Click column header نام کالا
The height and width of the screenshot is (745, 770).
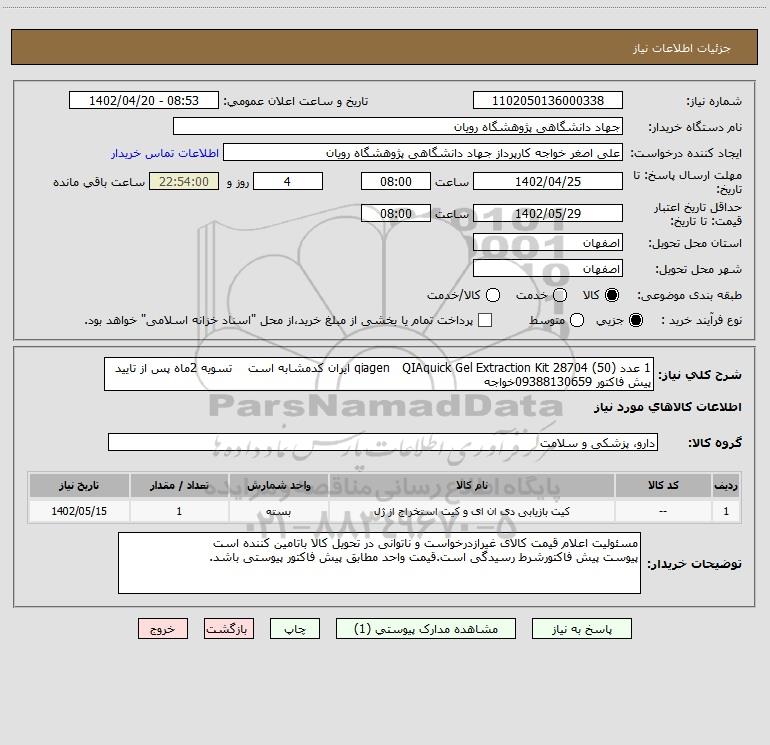[472, 486]
